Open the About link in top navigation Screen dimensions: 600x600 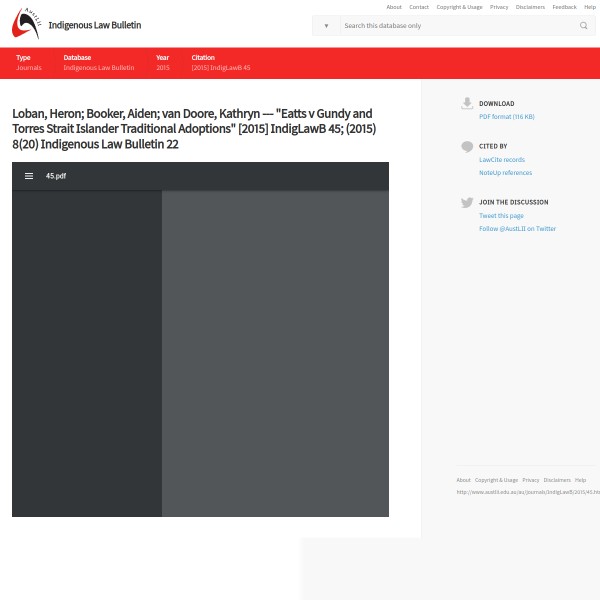pos(394,7)
